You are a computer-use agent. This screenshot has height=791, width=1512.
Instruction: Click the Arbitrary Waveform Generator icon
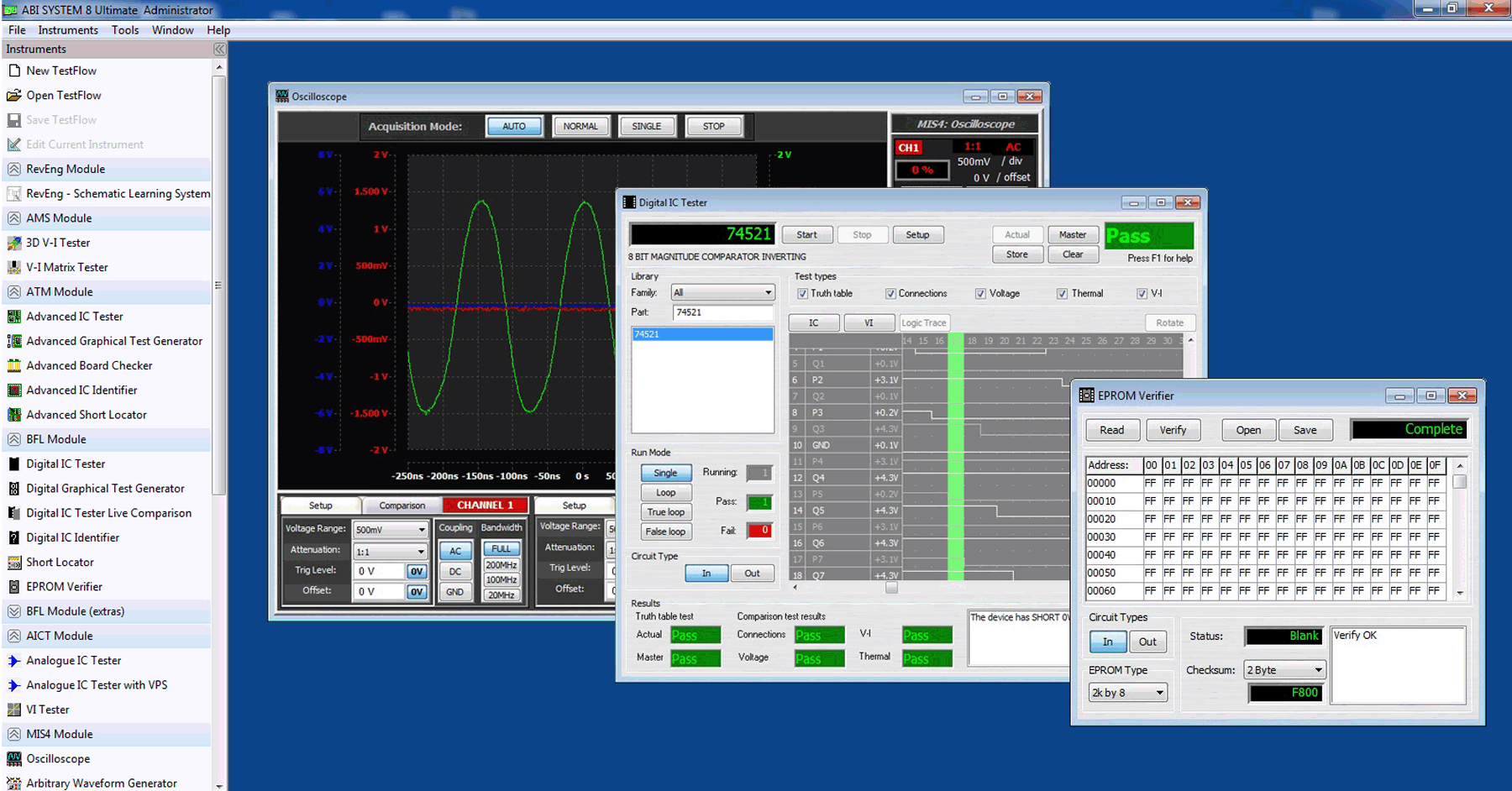click(x=14, y=783)
